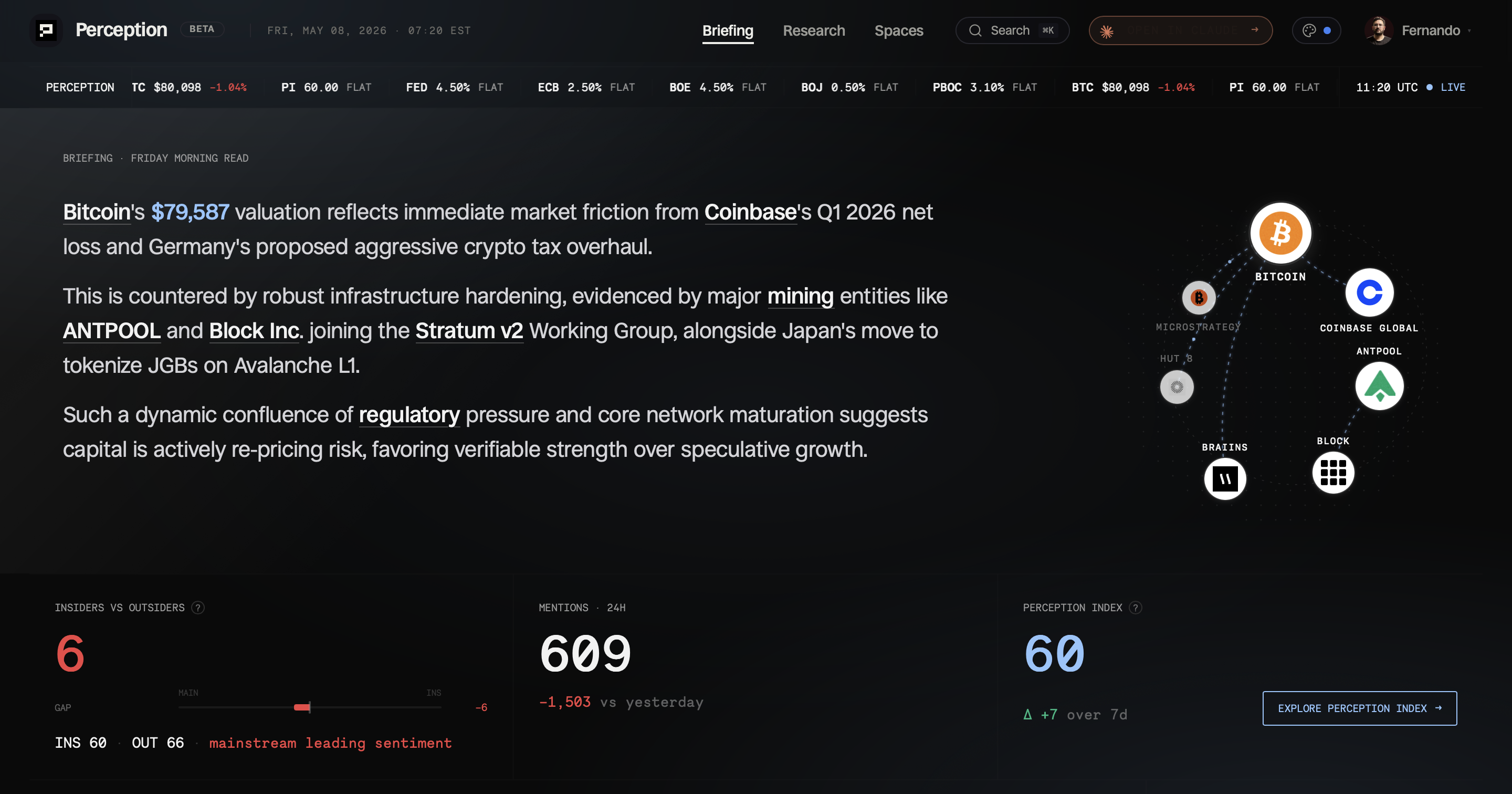Open the regulatory link in briefing

[x=409, y=415]
